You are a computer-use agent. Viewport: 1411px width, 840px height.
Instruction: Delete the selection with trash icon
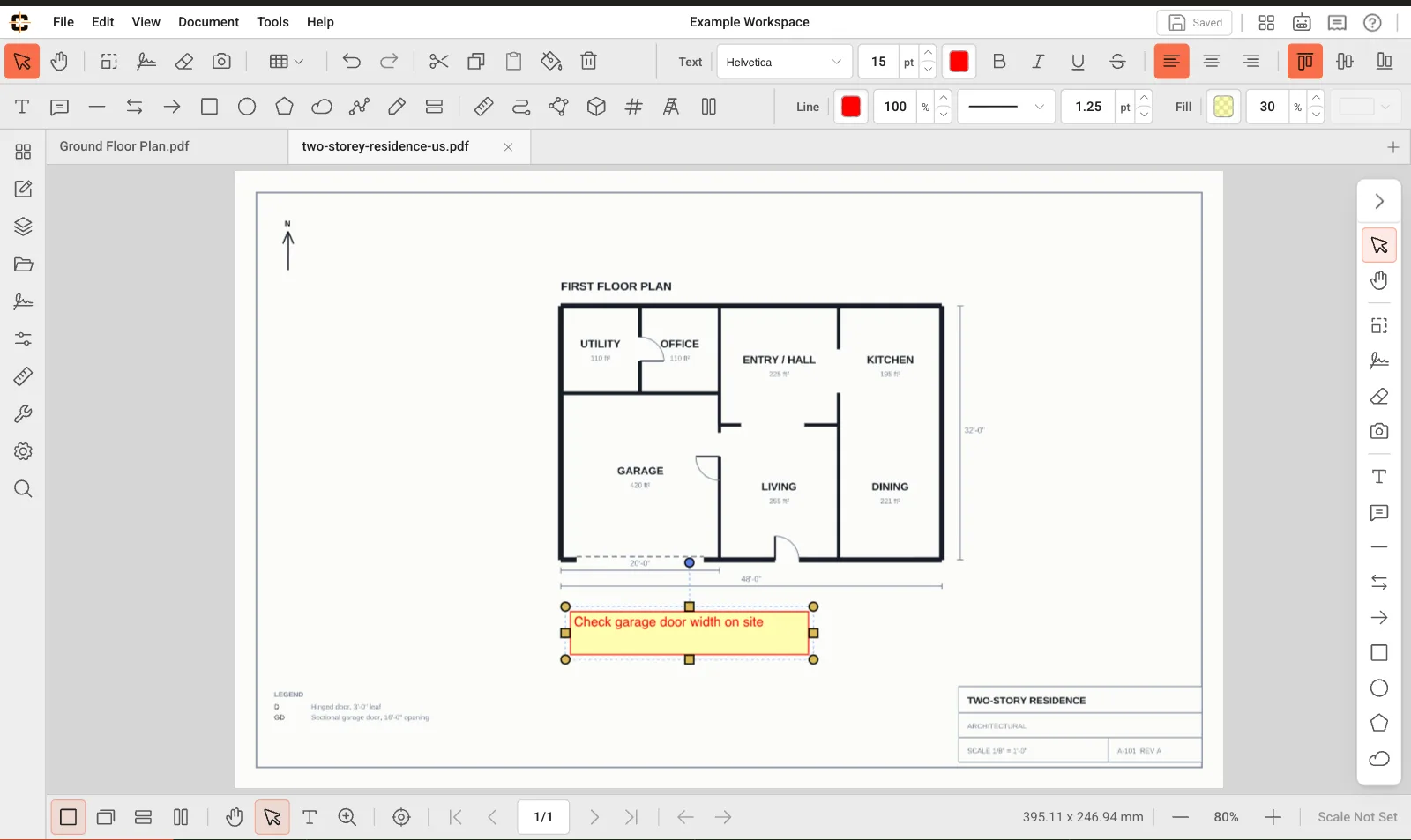pyautogui.click(x=589, y=62)
